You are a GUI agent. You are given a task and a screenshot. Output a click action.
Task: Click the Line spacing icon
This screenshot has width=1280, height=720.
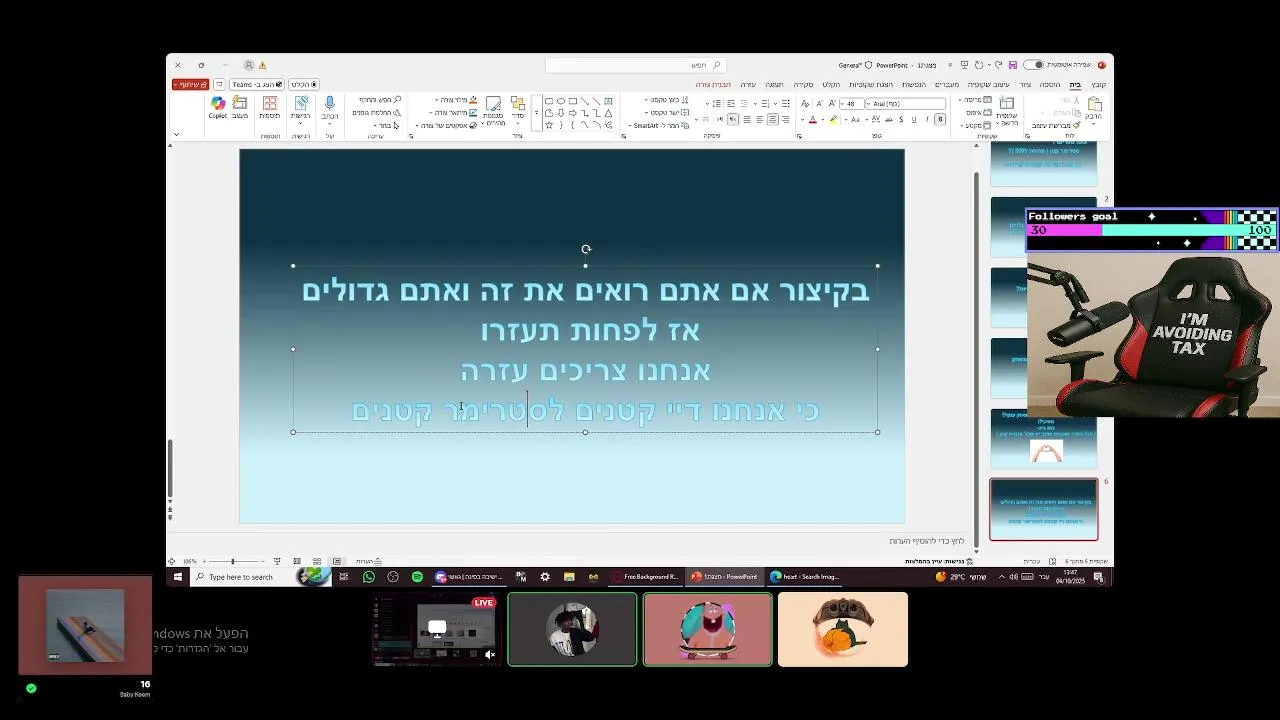717,104
